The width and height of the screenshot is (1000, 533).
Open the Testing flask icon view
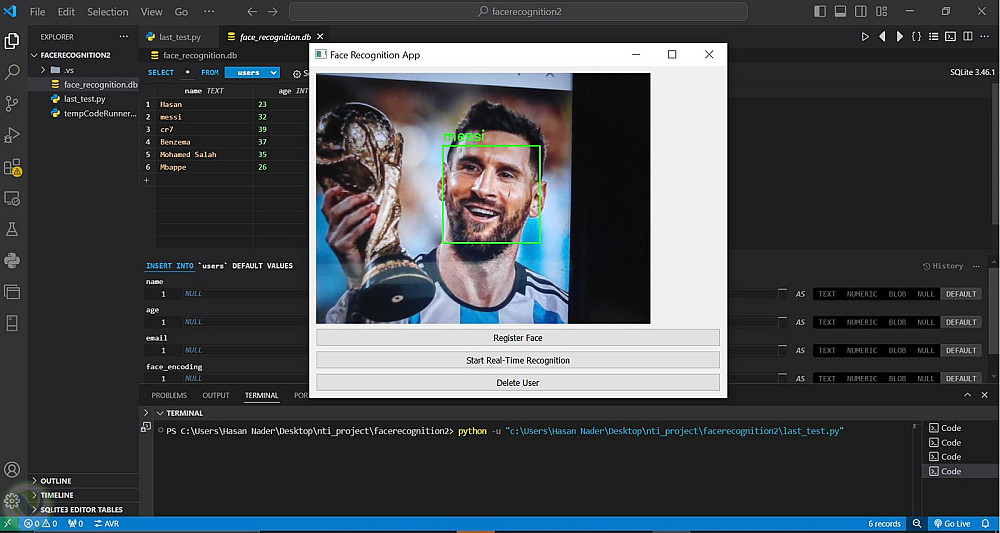point(12,229)
